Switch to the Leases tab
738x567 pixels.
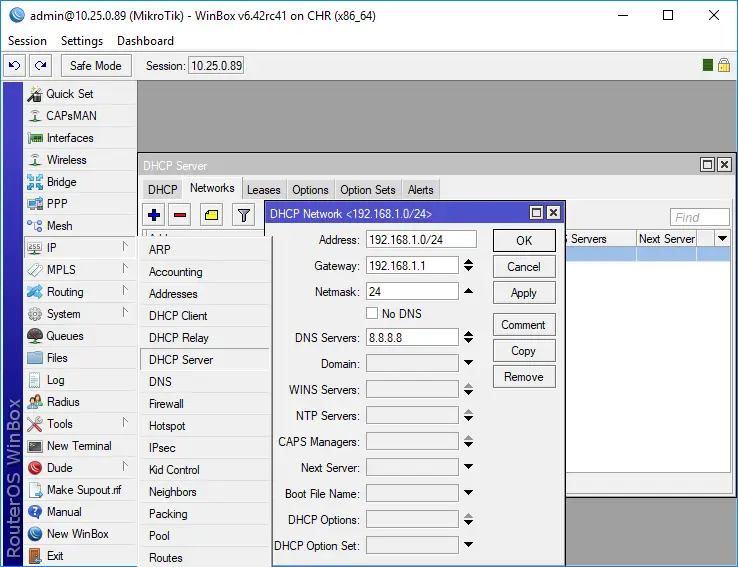[x=264, y=190]
